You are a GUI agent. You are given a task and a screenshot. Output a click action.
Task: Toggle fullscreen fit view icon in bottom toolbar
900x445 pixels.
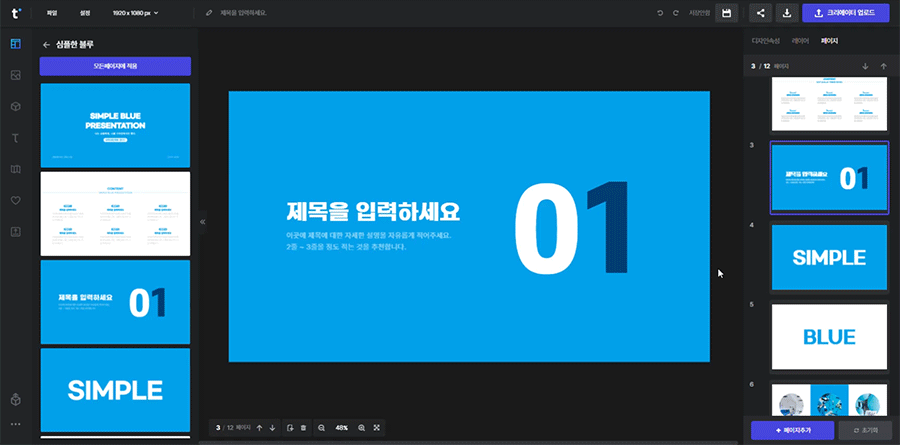[x=377, y=427]
